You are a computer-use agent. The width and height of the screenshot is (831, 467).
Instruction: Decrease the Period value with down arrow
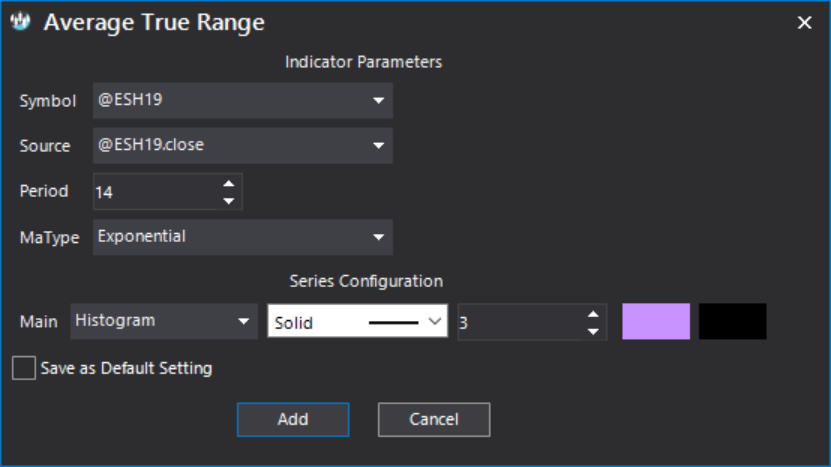[x=228, y=201]
